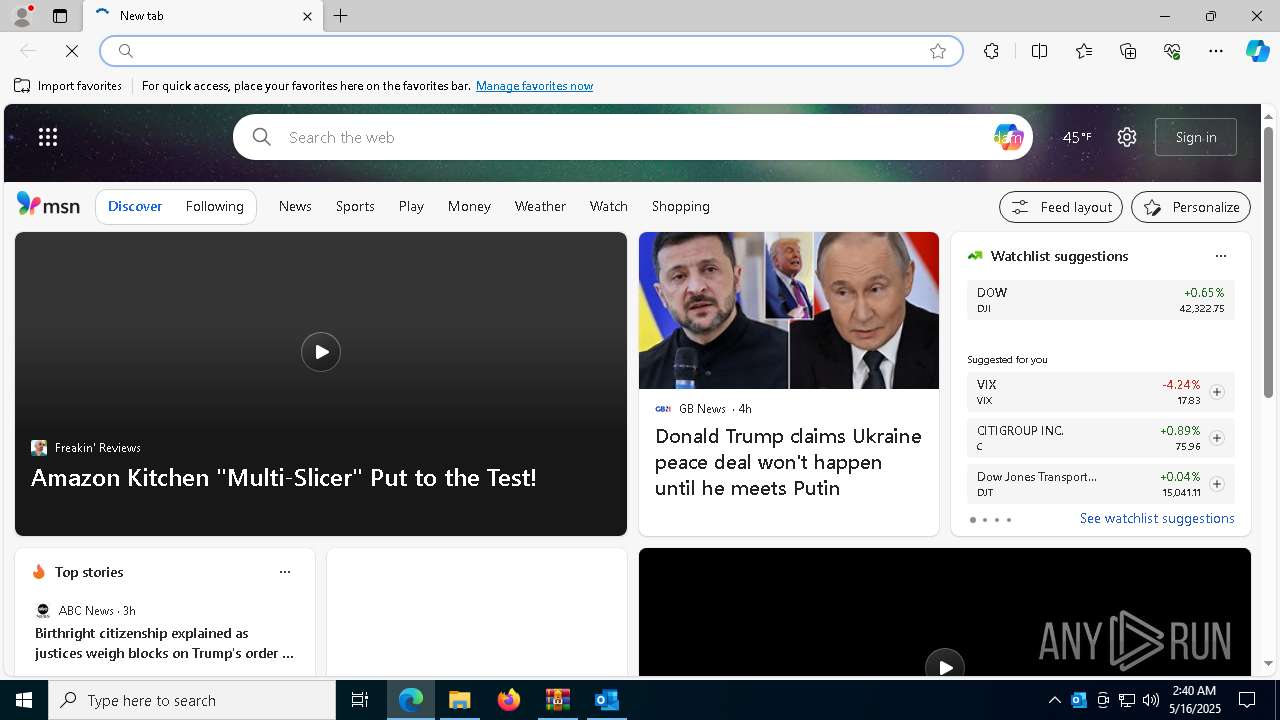Open the Windows Start menu
1280x720 pixels.
[24, 700]
